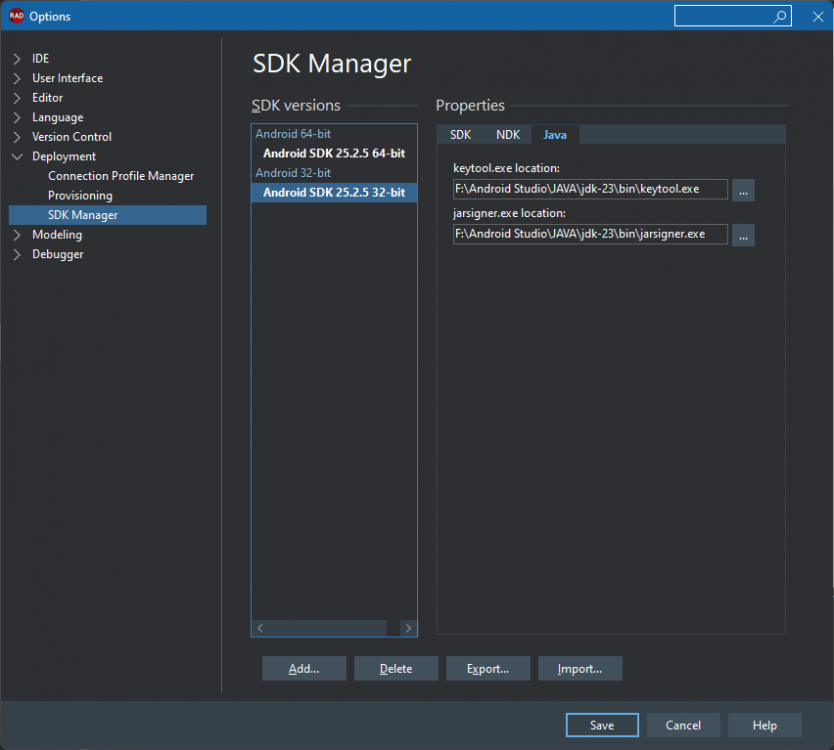
Task: Click the Android 64-bit group header
Action: tap(293, 134)
